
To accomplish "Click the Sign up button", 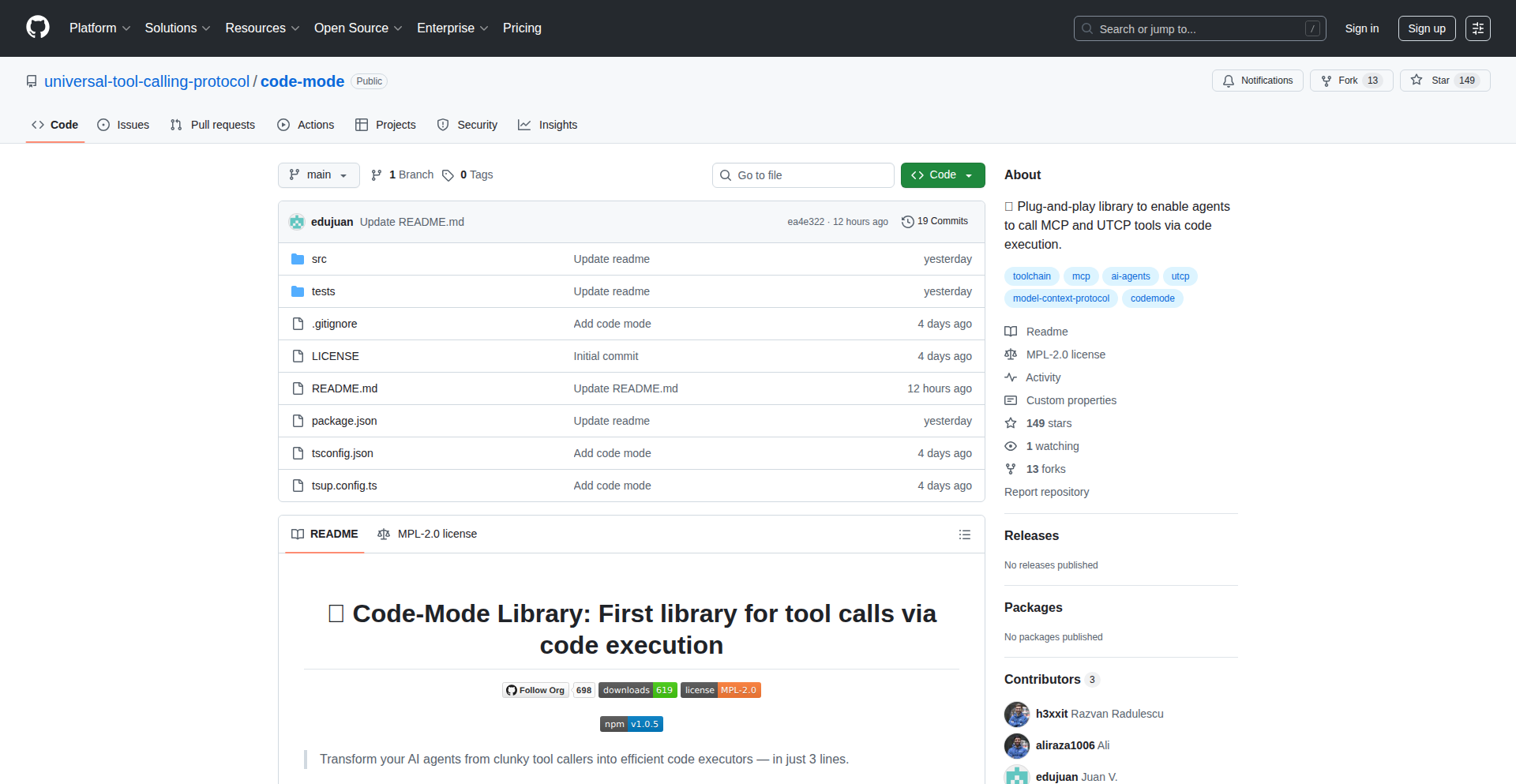I will pos(1426,28).
